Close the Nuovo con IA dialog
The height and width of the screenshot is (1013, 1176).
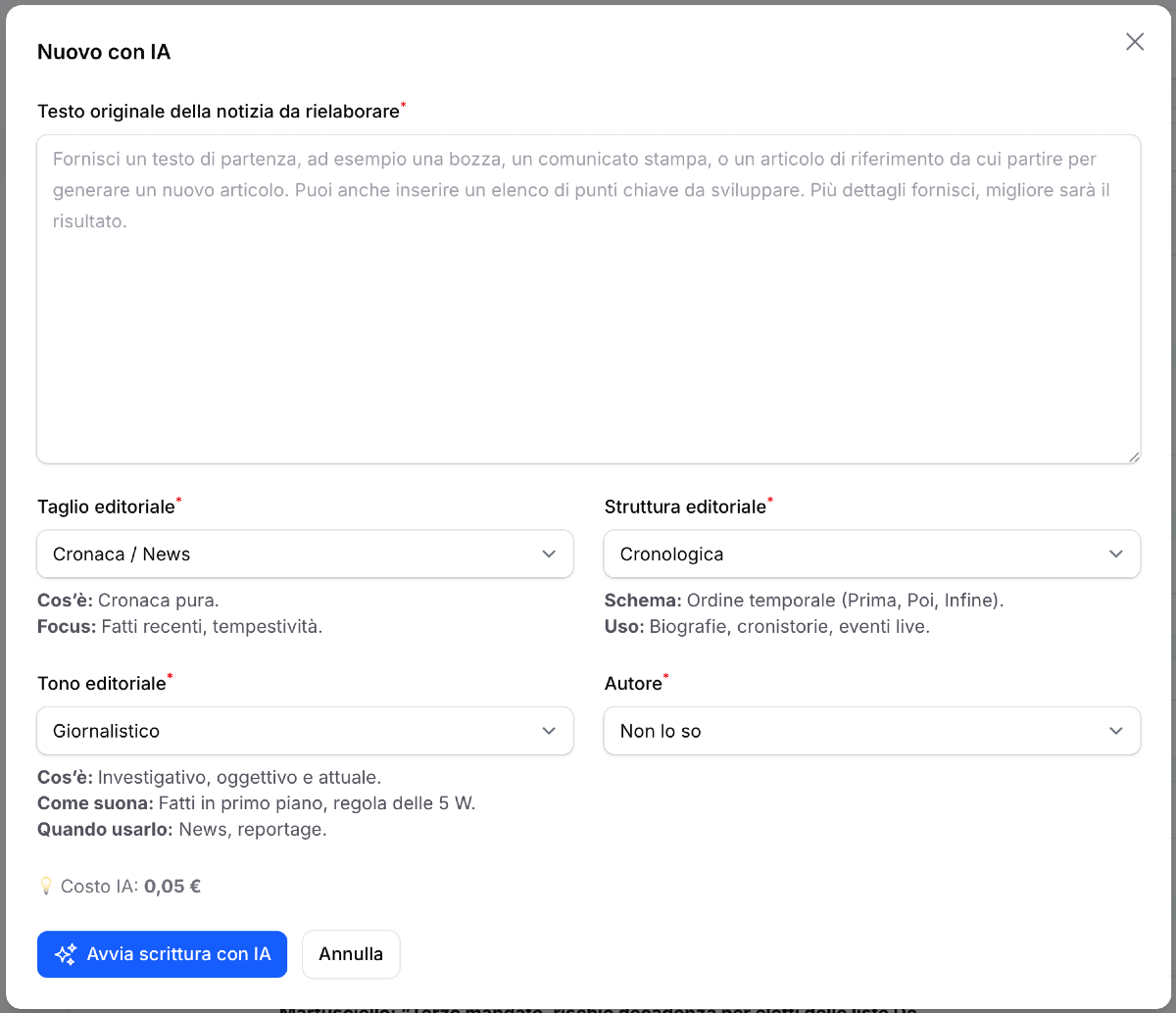click(x=1135, y=41)
